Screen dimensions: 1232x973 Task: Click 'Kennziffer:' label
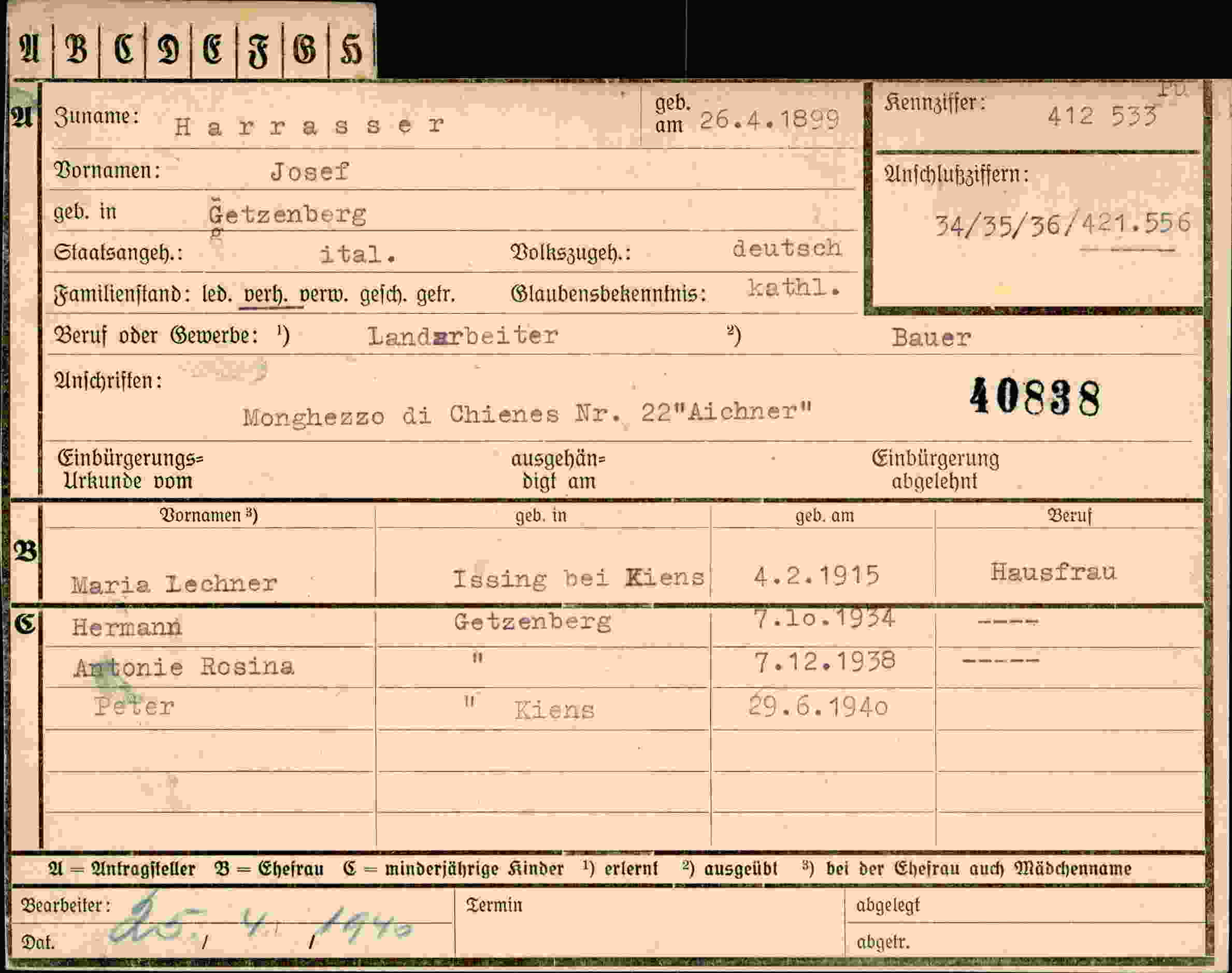coord(935,103)
